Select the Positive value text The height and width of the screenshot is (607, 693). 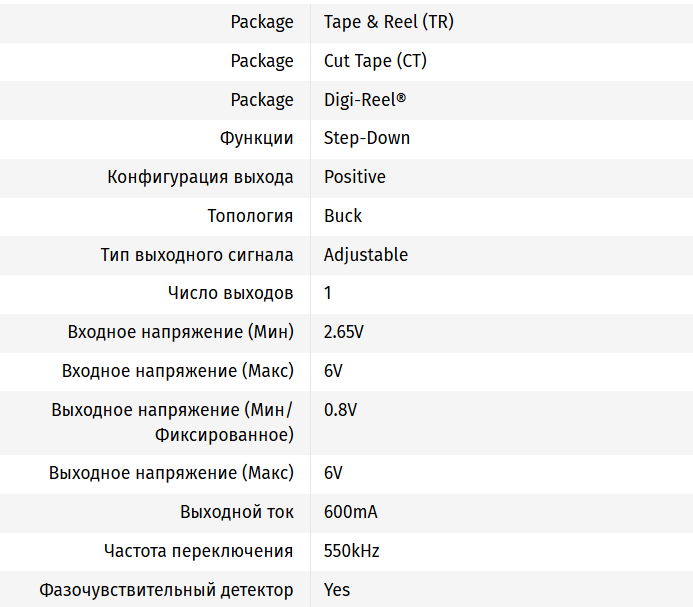(x=354, y=177)
